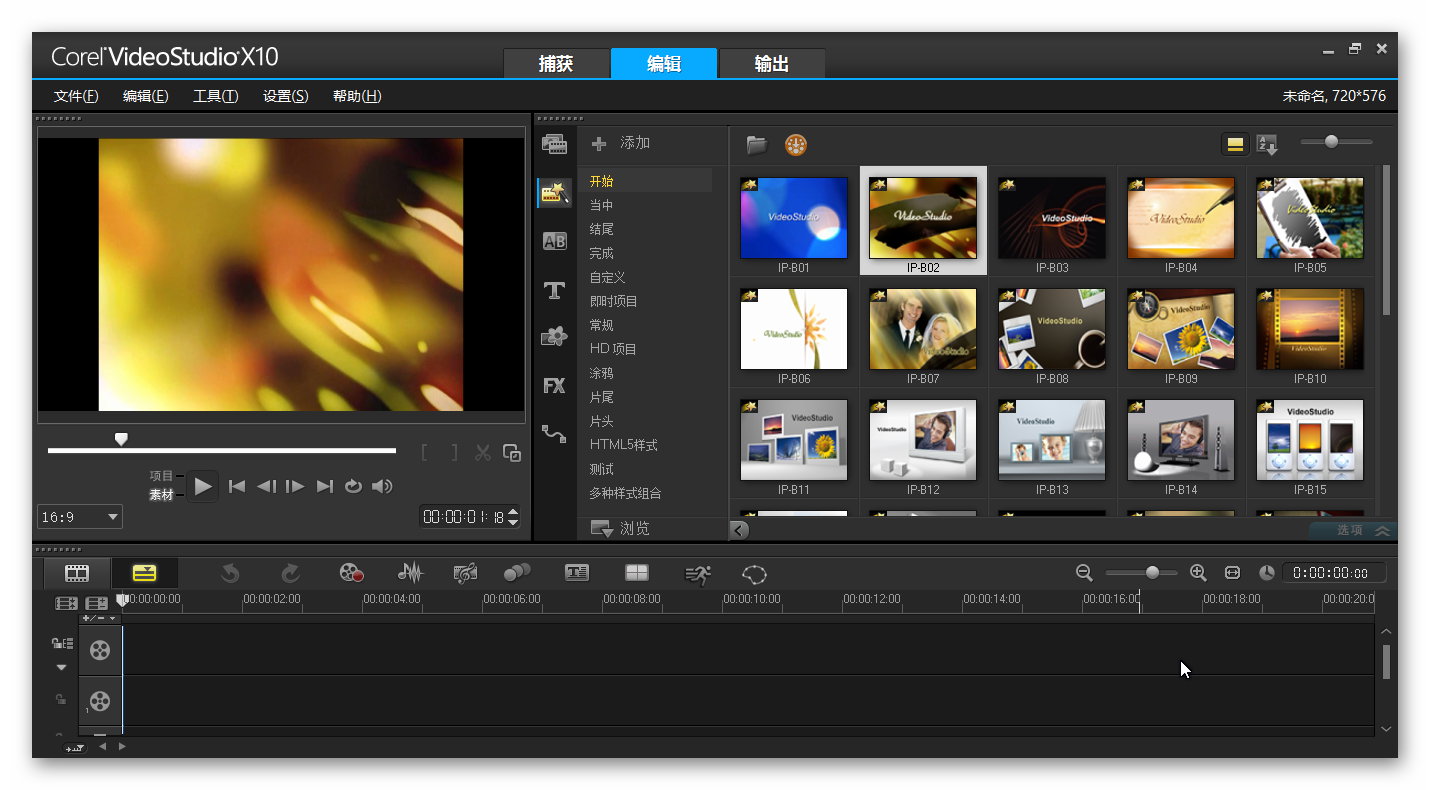Open the 16:9 aspect ratio dropdown
1430x790 pixels.
click(80, 517)
